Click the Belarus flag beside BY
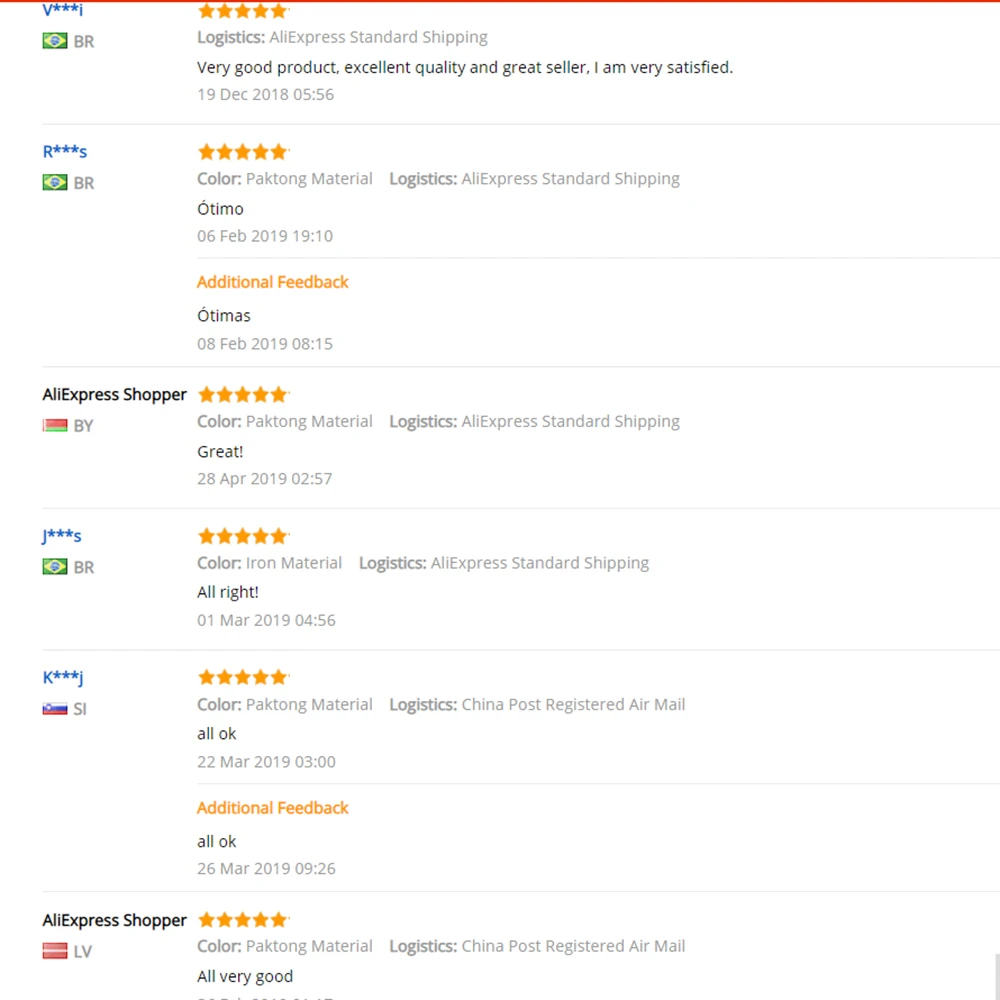 click(55, 426)
